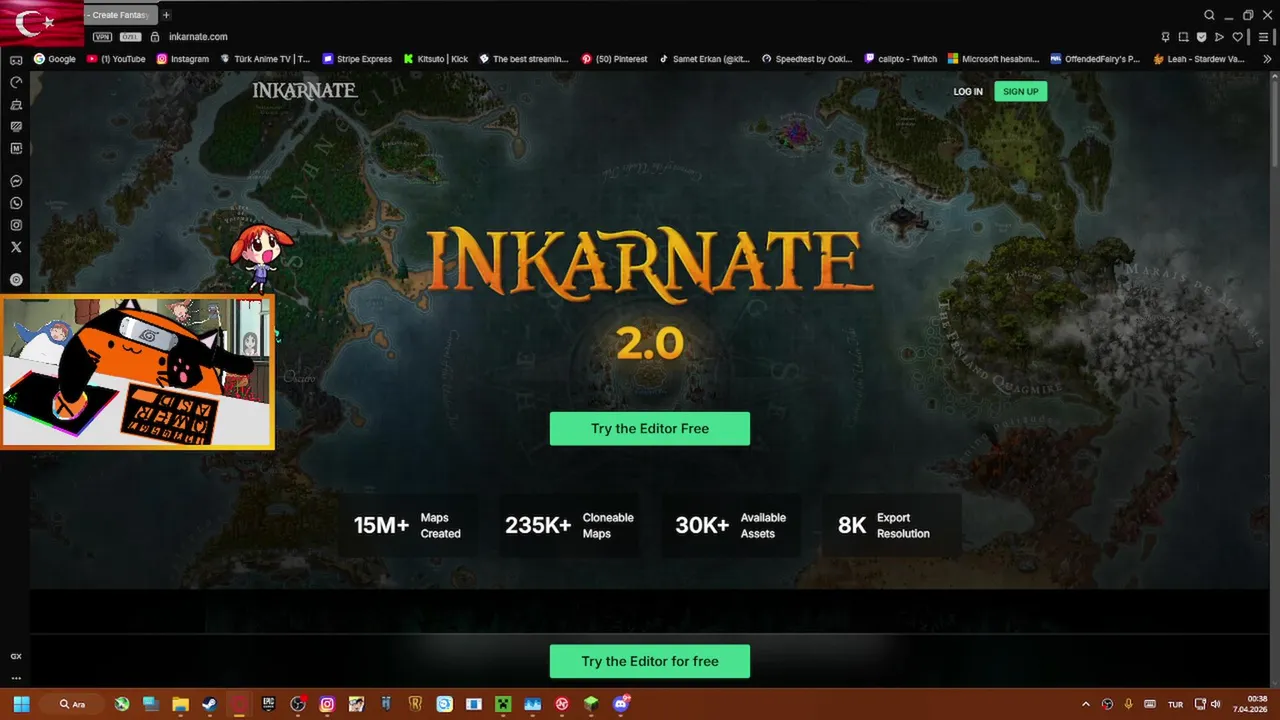Open the Türk Anime TV bookmark
The image size is (1280, 720).
265,59
